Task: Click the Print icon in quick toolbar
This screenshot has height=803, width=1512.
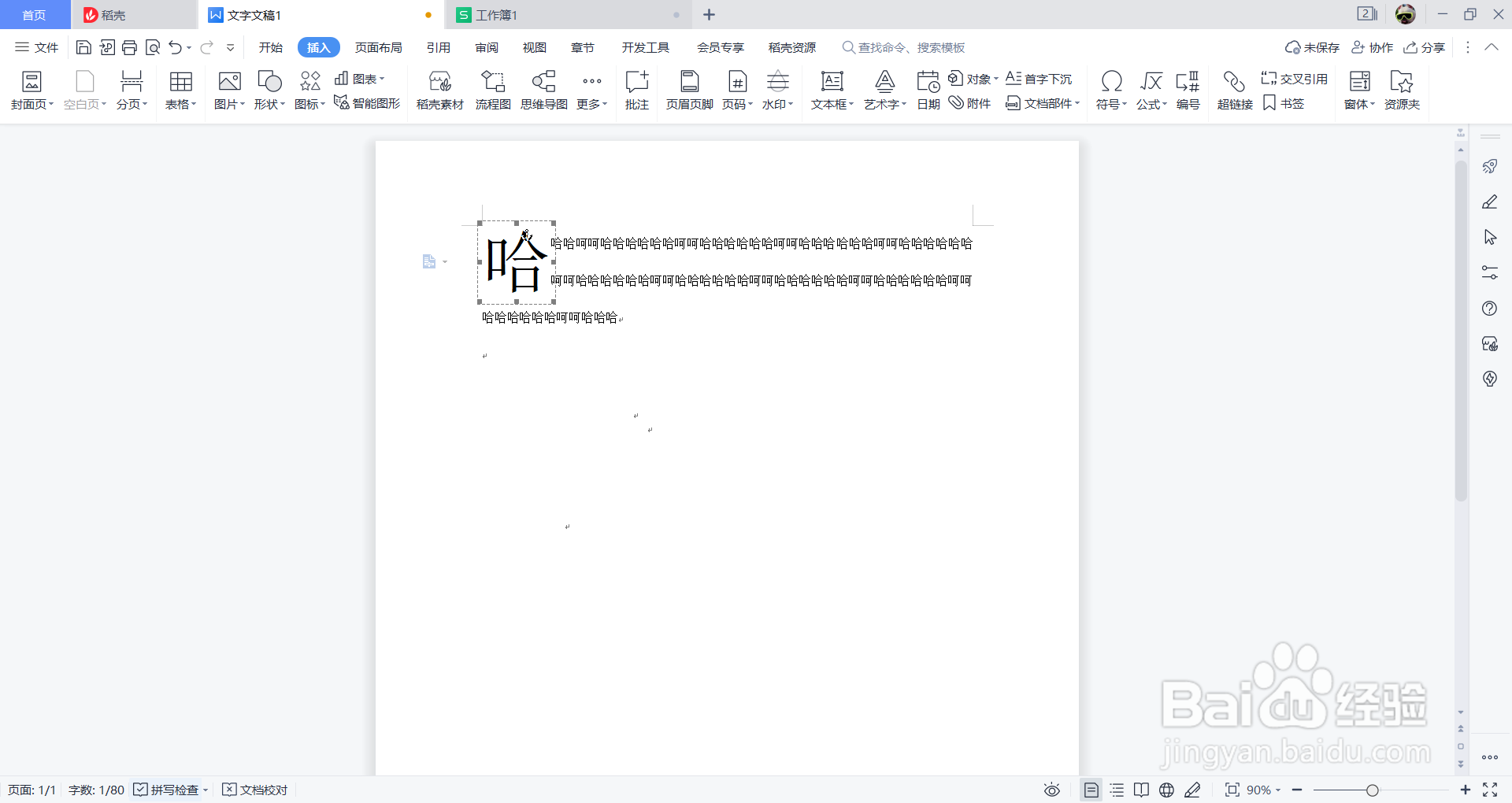Action: (130, 47)
